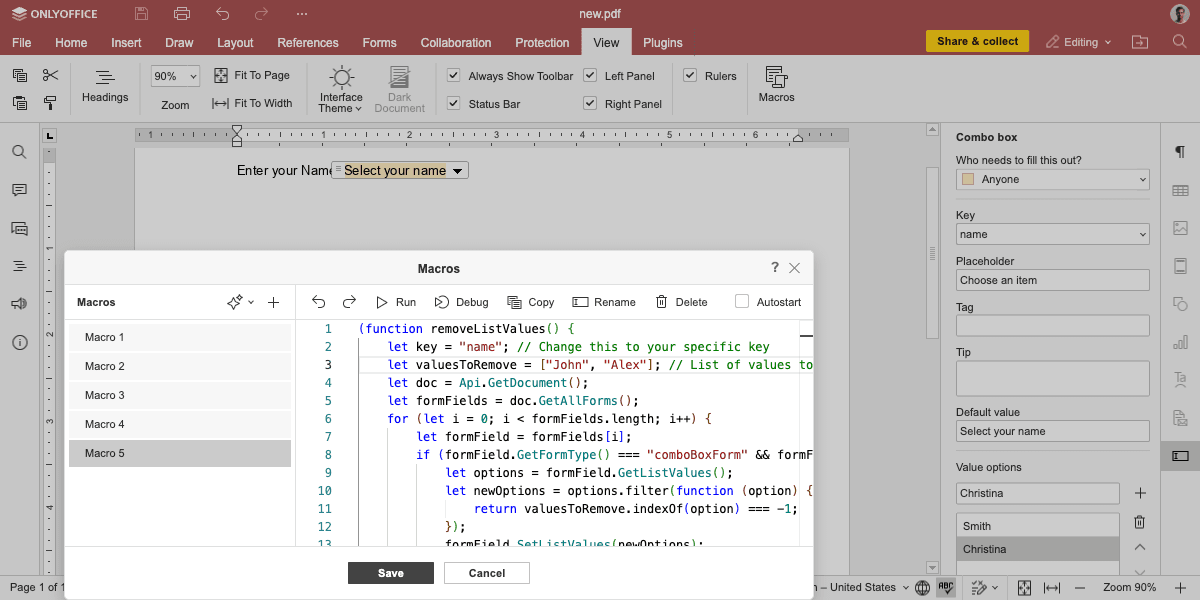Select Macro 3 in the macros list
This screenshot has height=600, width=1200.
[x=180, y=395]
